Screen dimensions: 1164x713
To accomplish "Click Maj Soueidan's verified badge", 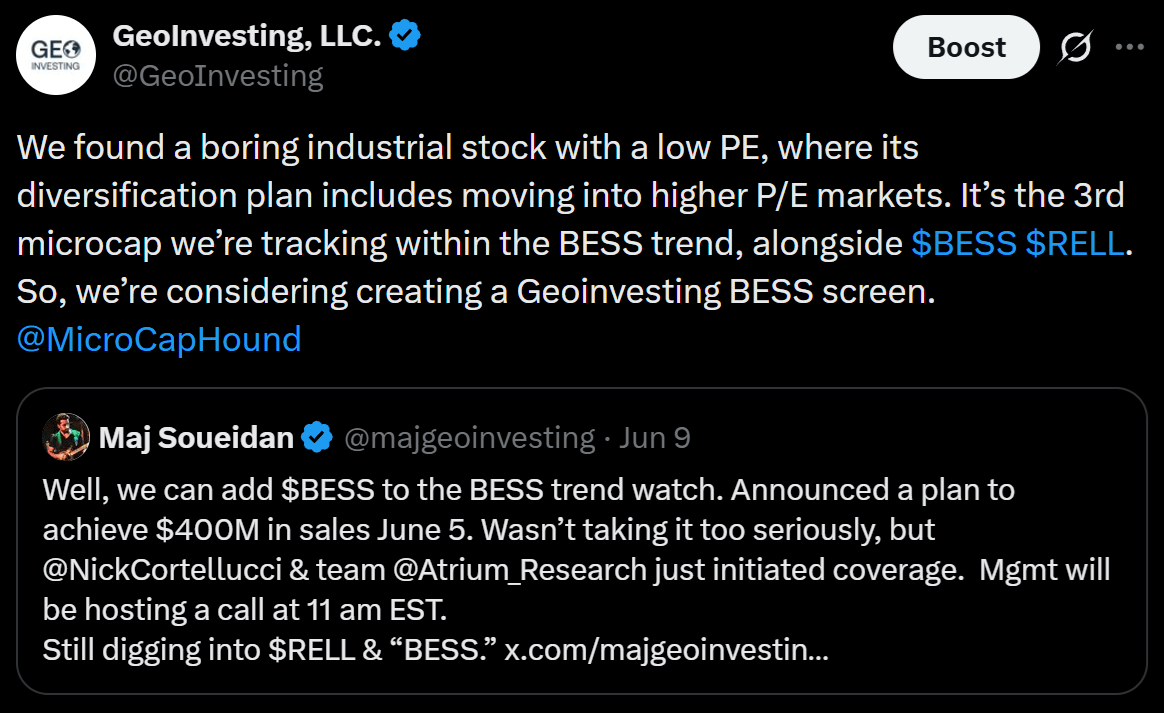I will click(x=317, y=437).
